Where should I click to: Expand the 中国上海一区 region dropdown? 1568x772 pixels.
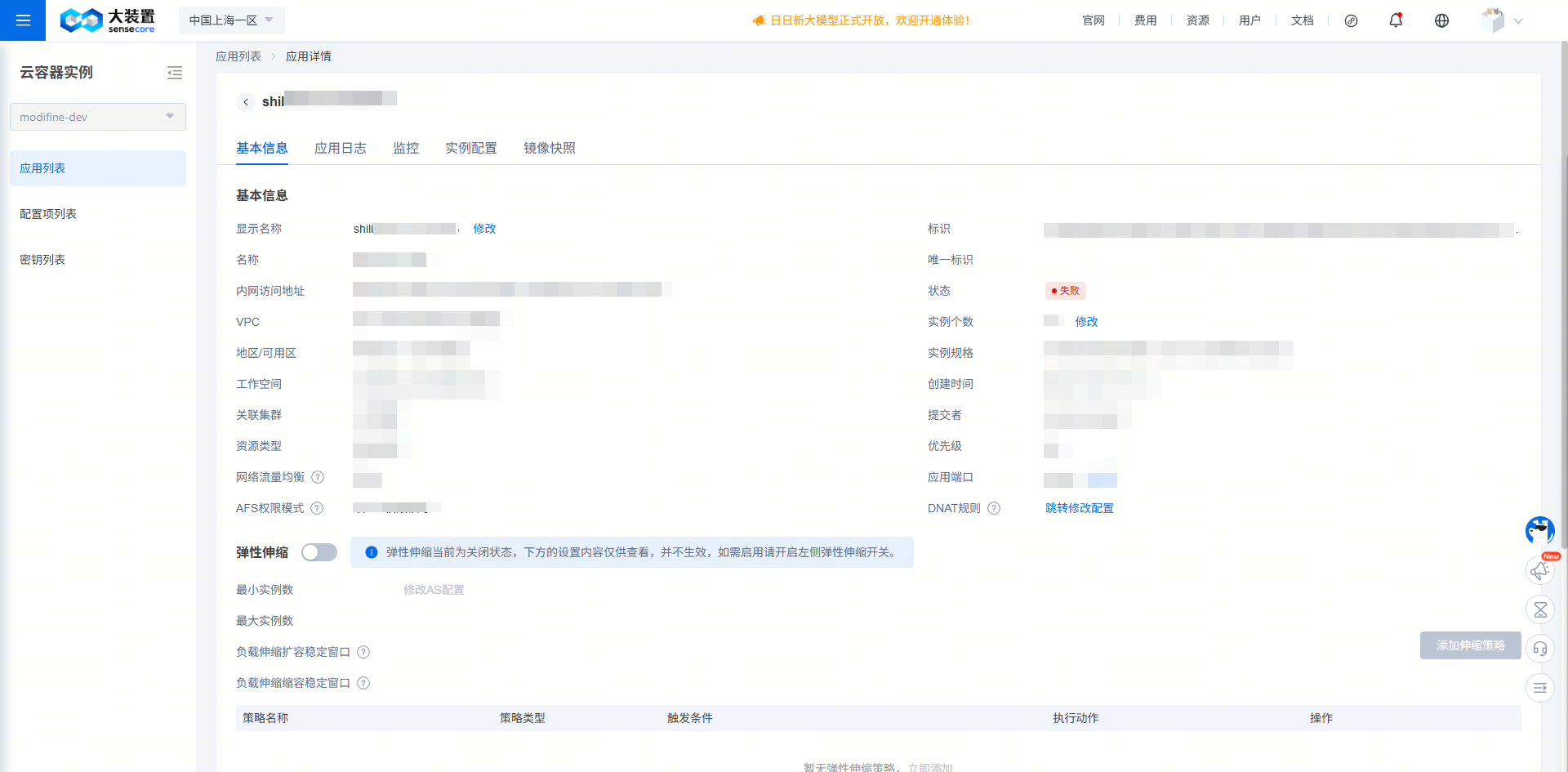[x=231, y=20]
